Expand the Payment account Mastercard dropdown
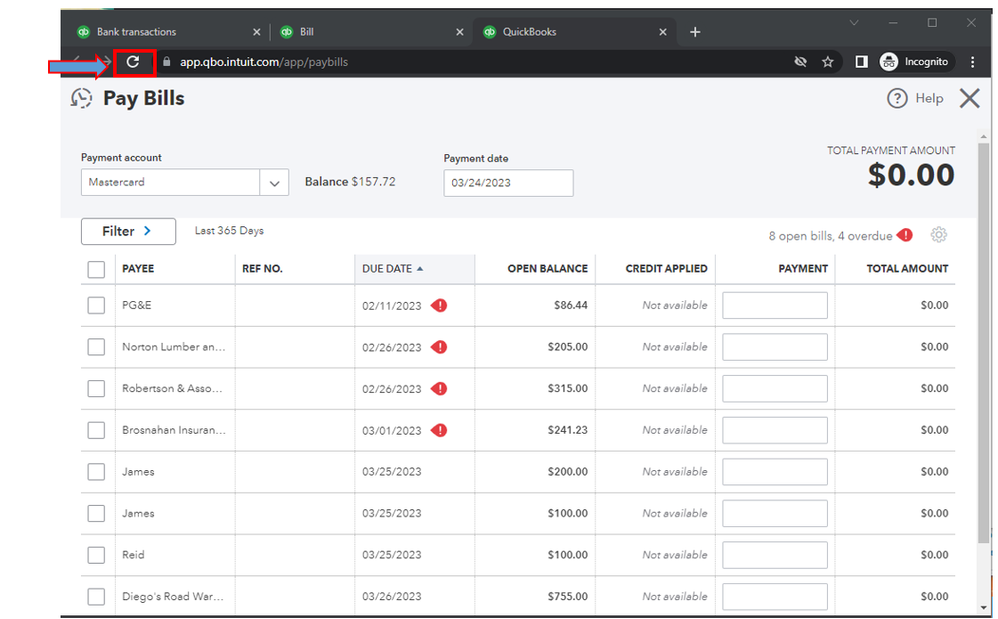Image resolution: width=998 pixels, height=619 pixels. pyautogui.click(x=274, y=183)
